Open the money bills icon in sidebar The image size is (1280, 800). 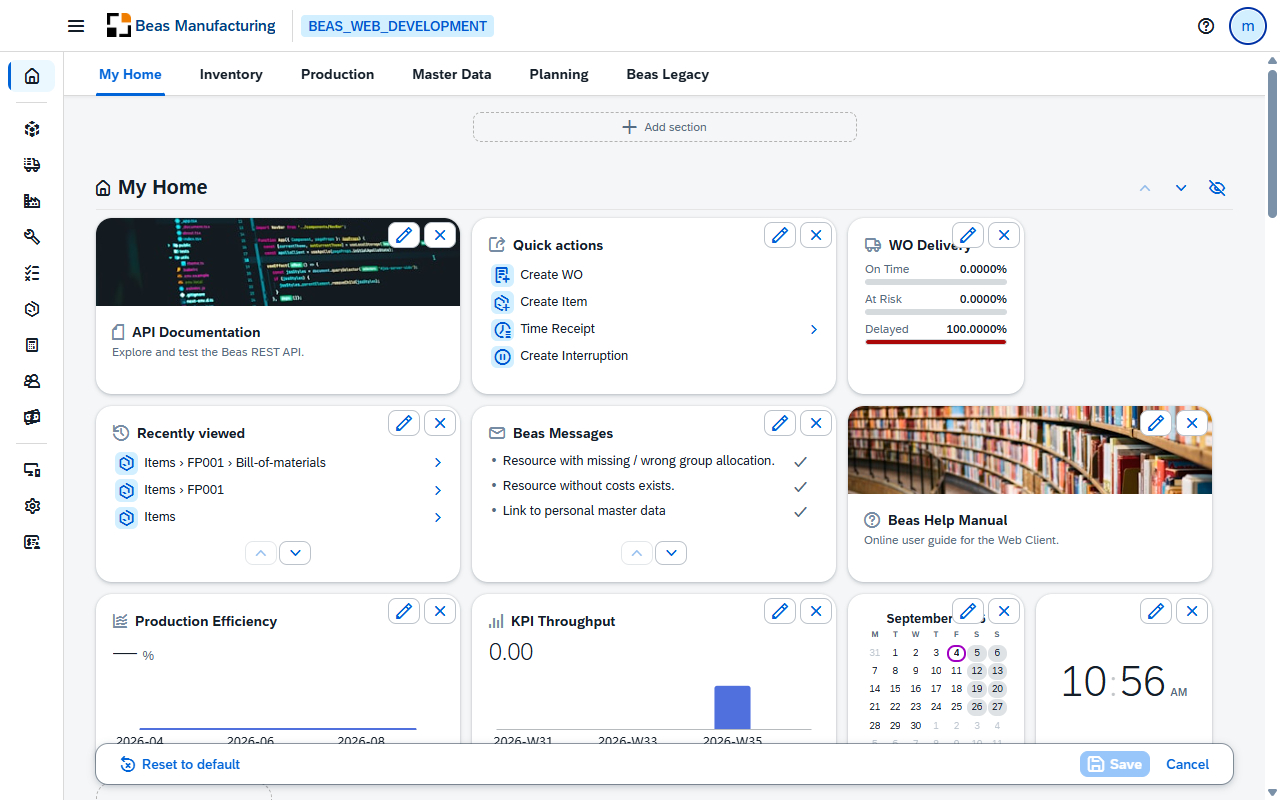[x=32, y=417]
